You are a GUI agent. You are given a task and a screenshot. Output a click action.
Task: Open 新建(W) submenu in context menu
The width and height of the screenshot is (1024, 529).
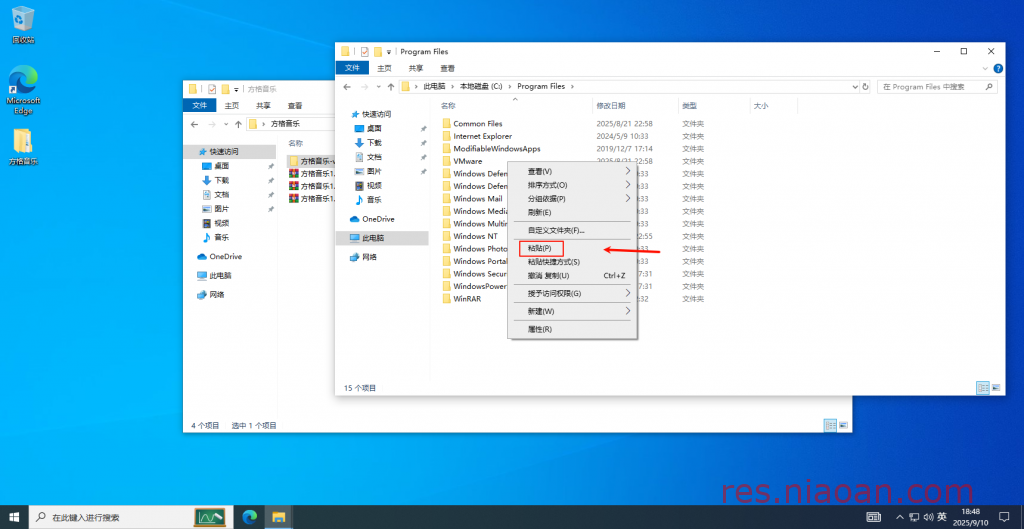[x=572, y=312]
